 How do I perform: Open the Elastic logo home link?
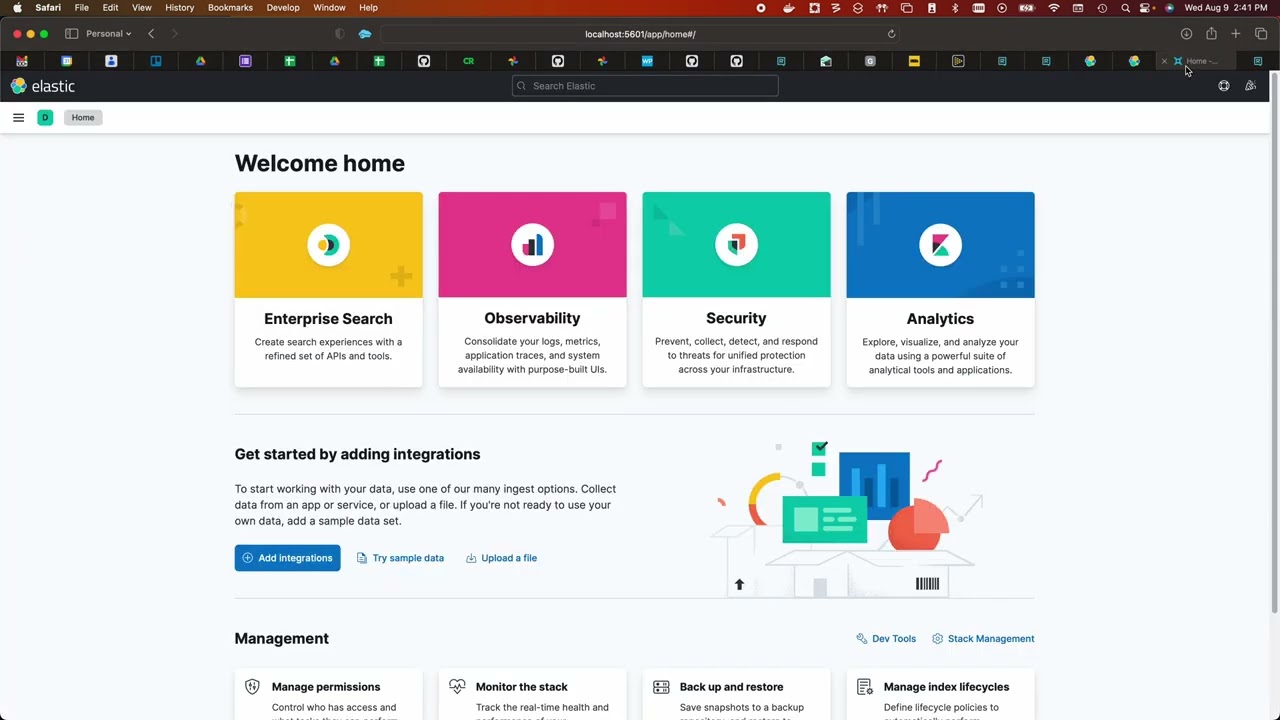pos(43,86)
